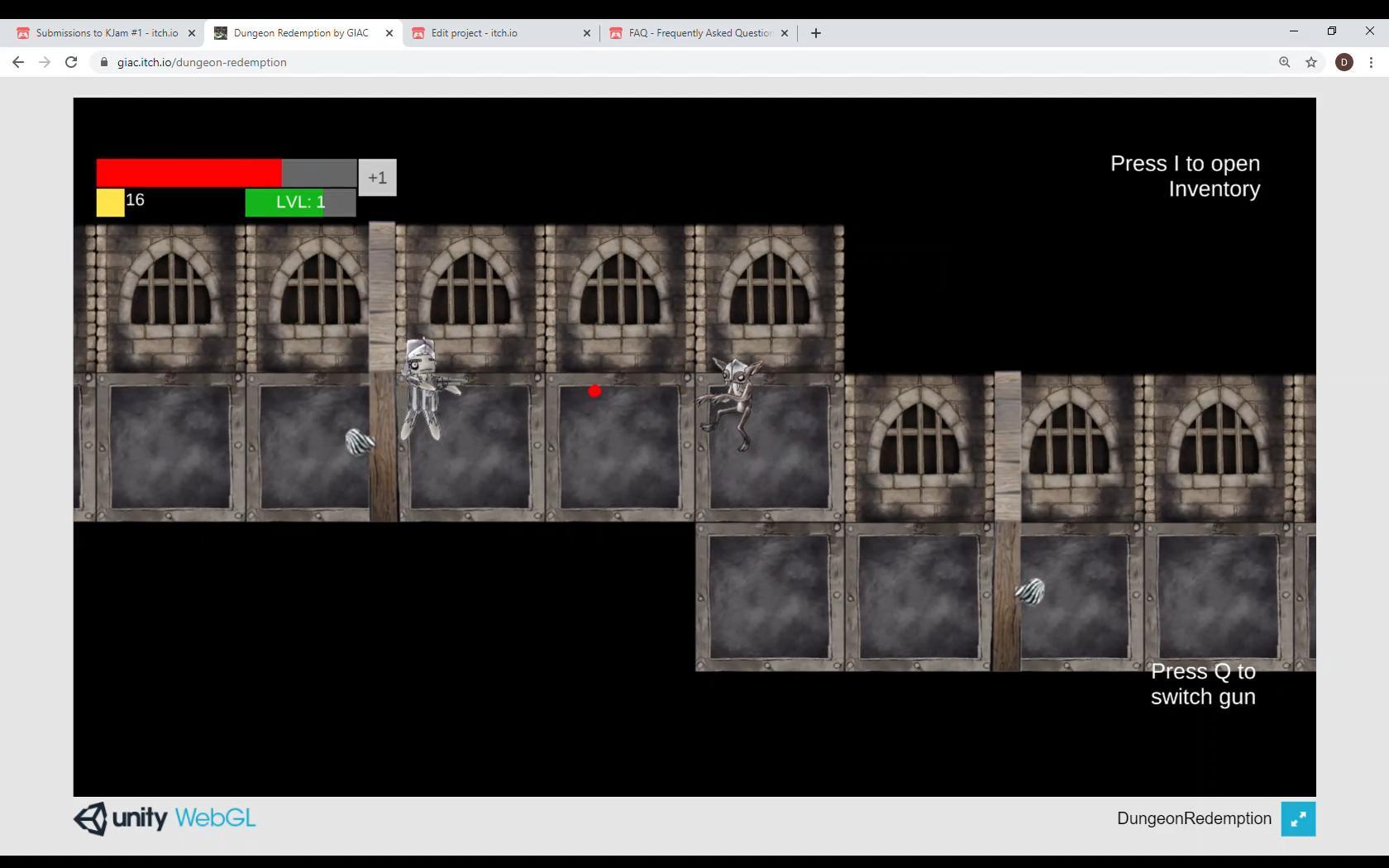Image resolution: width=1389 pixels, height=868 pixels.
Task: Open the Chrome profile avatar D
Action: point(1344,62)
